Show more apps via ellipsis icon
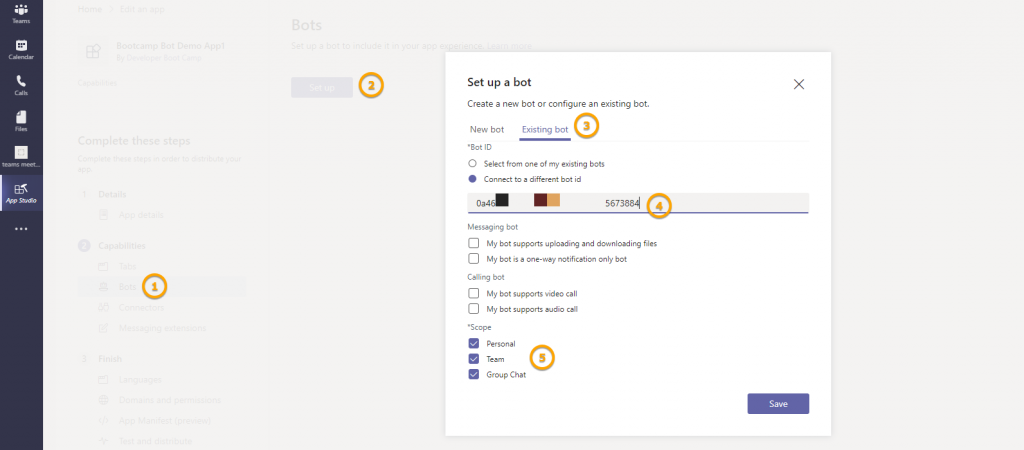1024x450 pixels. tap(21, 229)
